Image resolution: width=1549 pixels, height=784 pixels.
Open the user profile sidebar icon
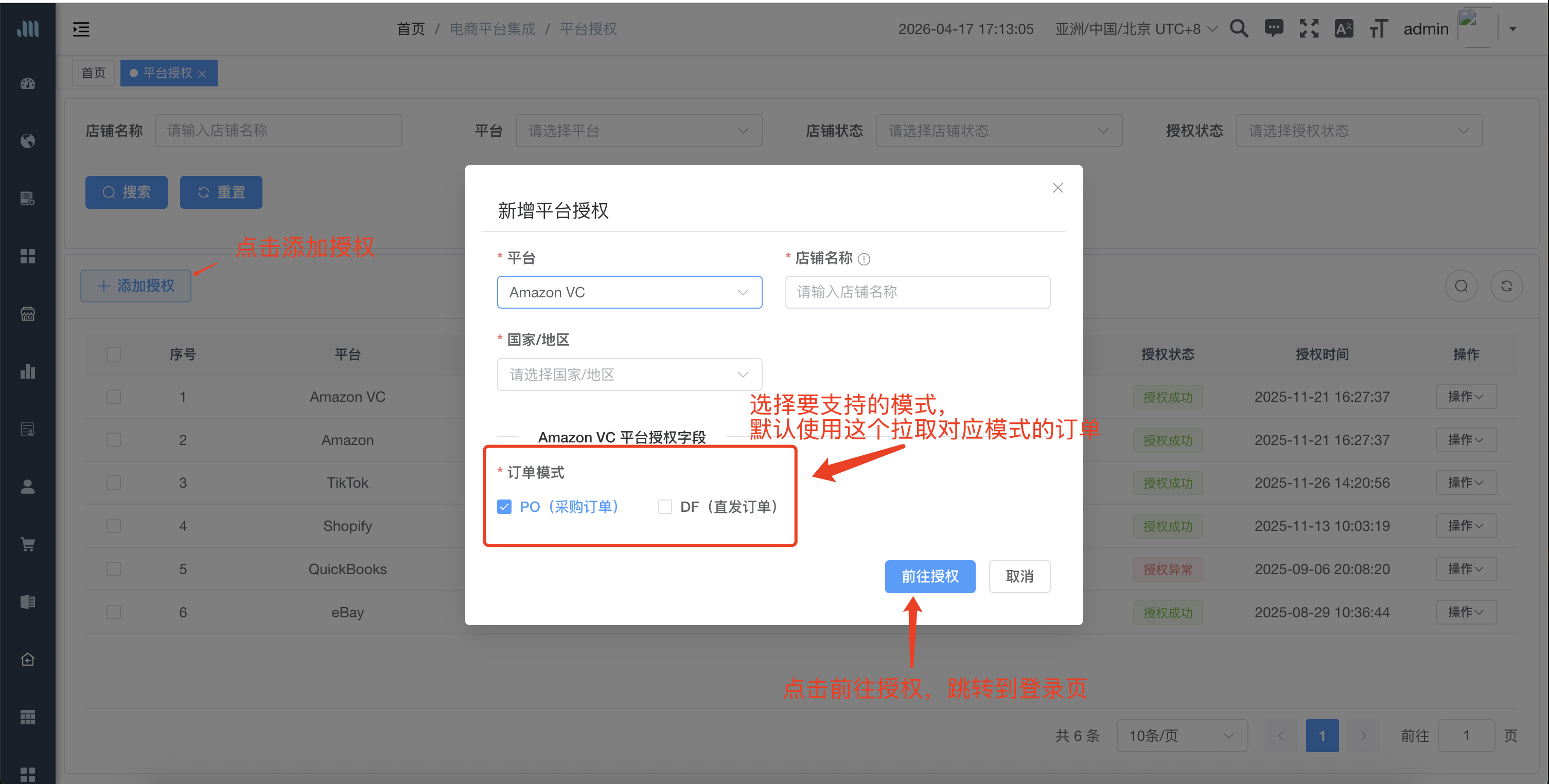pyautogui.click(x=28, y=486)
